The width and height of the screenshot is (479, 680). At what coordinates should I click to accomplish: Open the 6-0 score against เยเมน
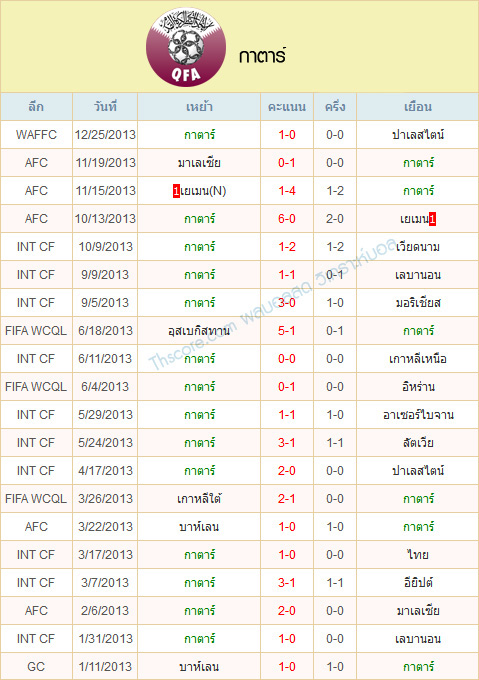(287, 219)
